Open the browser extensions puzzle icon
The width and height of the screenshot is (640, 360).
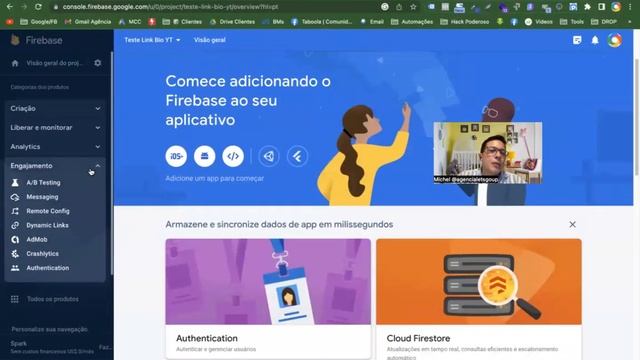pos(587,7)
